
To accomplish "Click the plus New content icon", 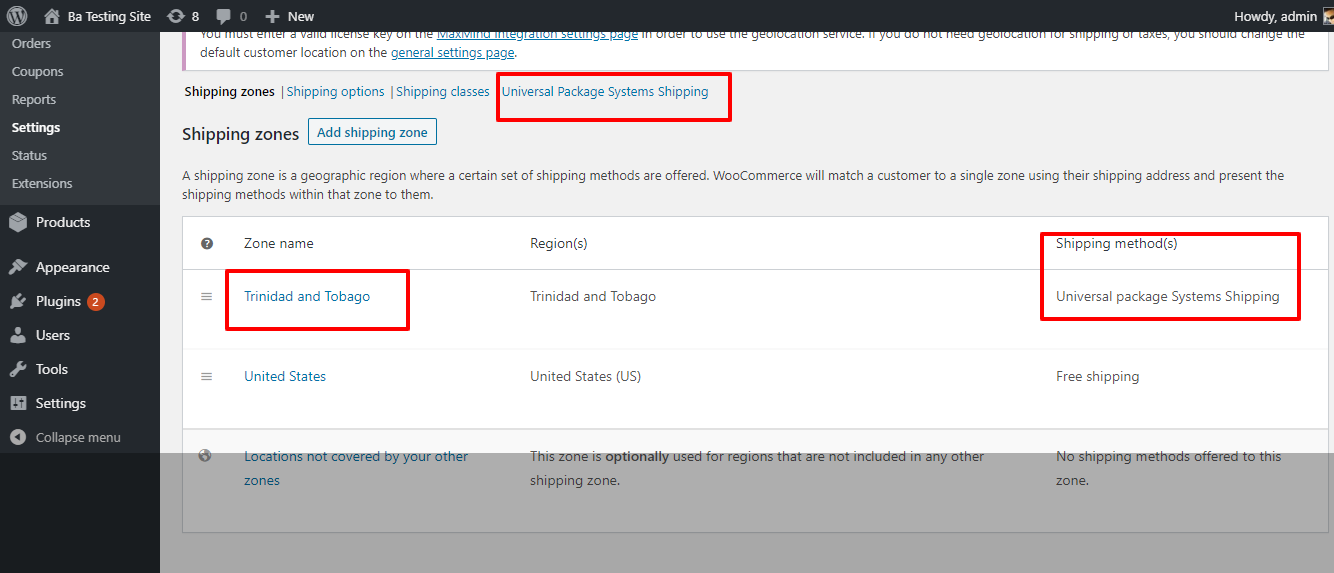I will pos(272,16).
